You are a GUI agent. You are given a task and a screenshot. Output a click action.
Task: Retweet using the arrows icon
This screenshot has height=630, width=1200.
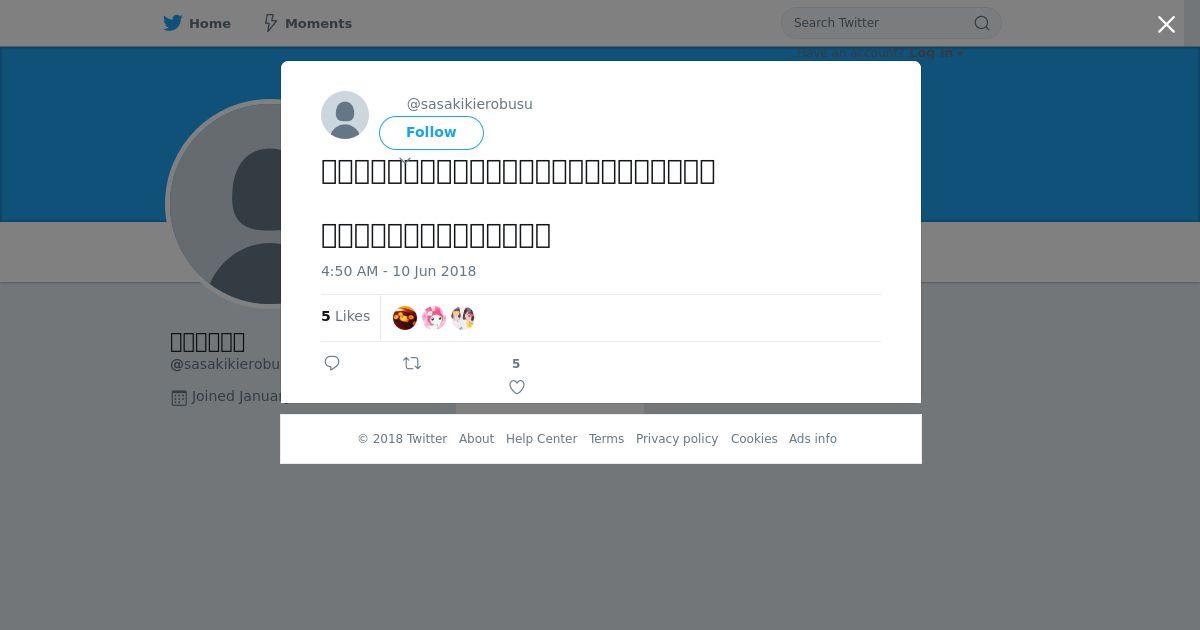[412, 363]
